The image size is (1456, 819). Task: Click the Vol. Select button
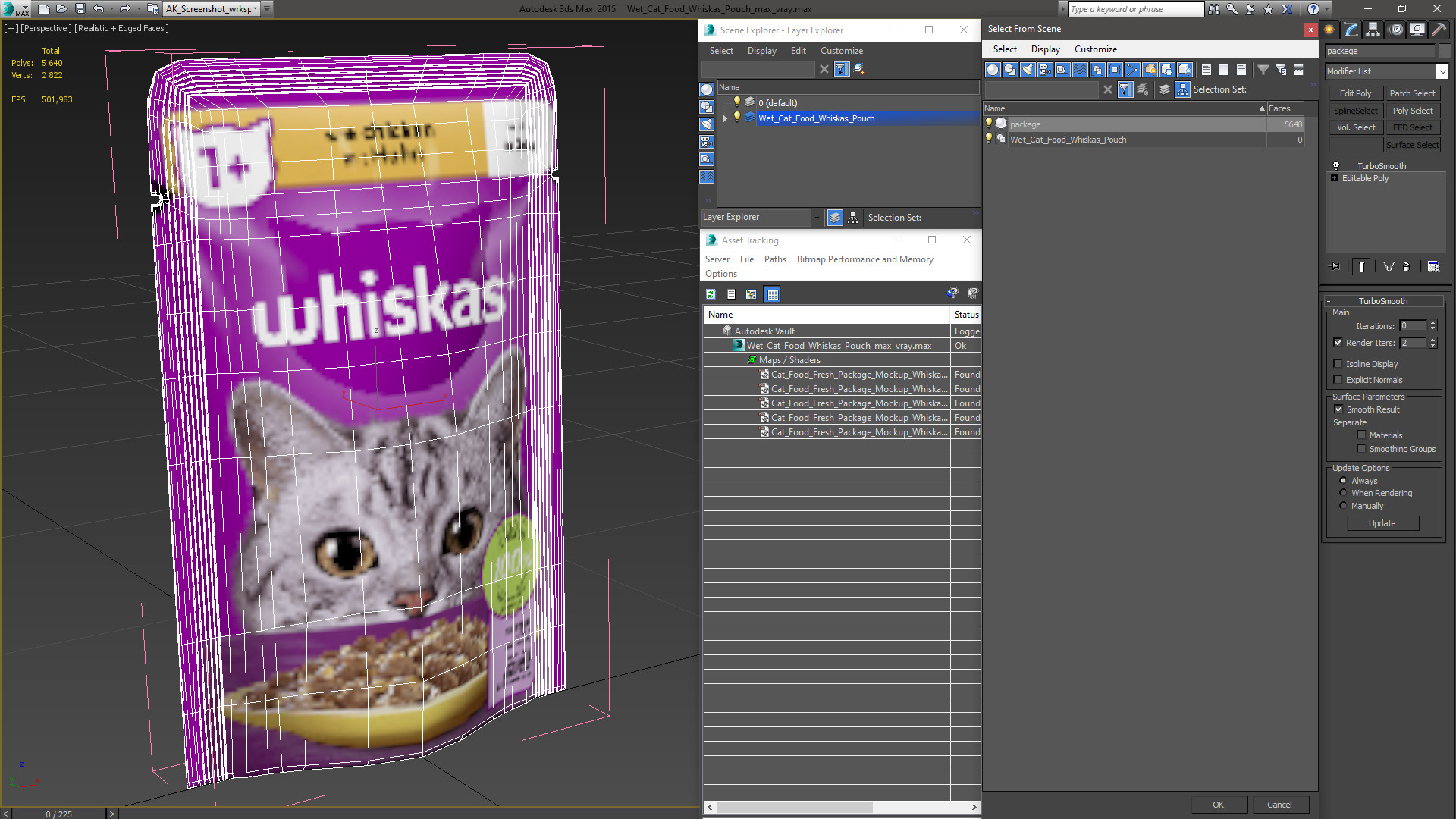pyautogui.click(x=1355, y=127)
